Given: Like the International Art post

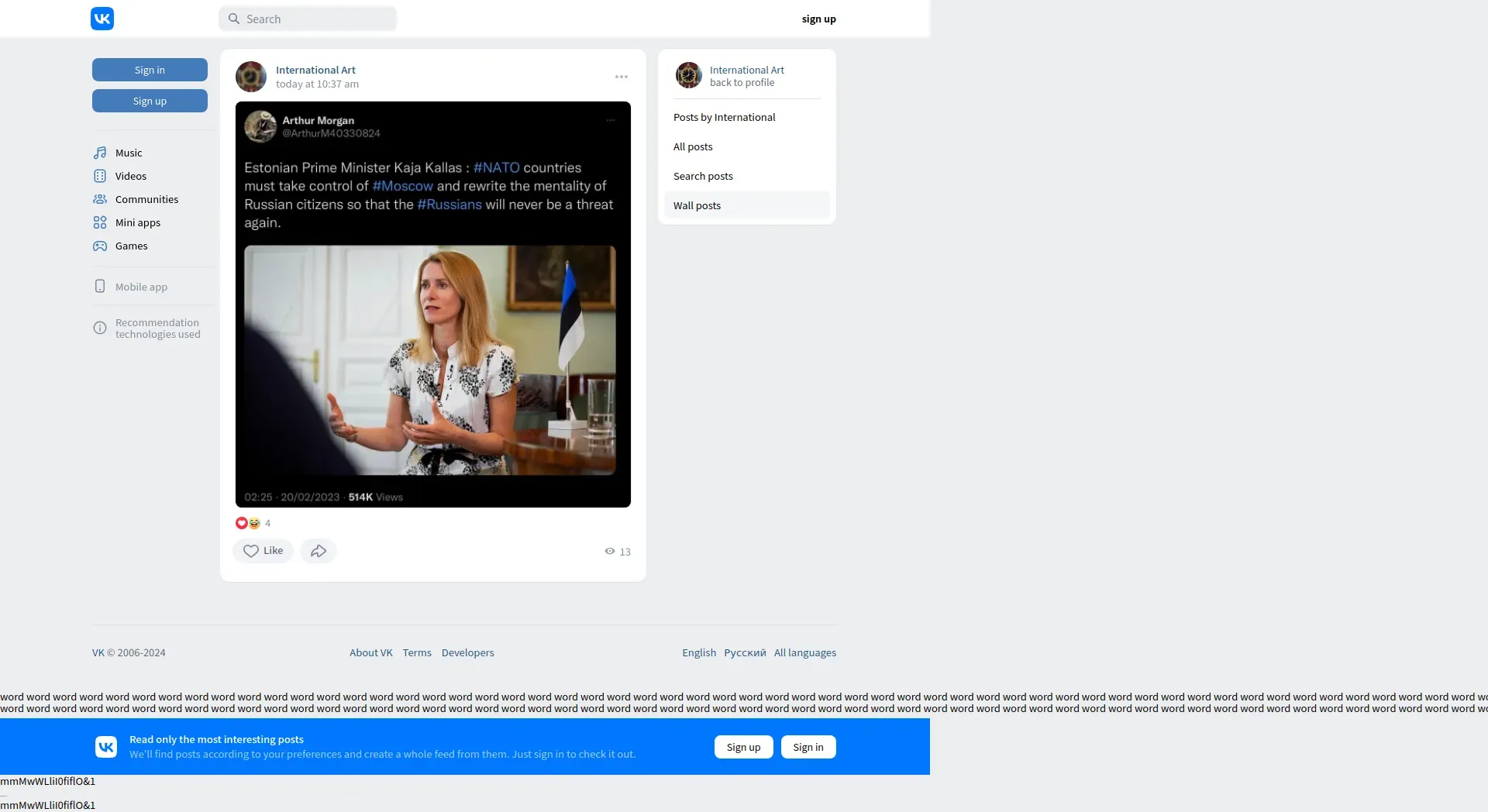Looking at the screenshot, I should pos(263,551).
